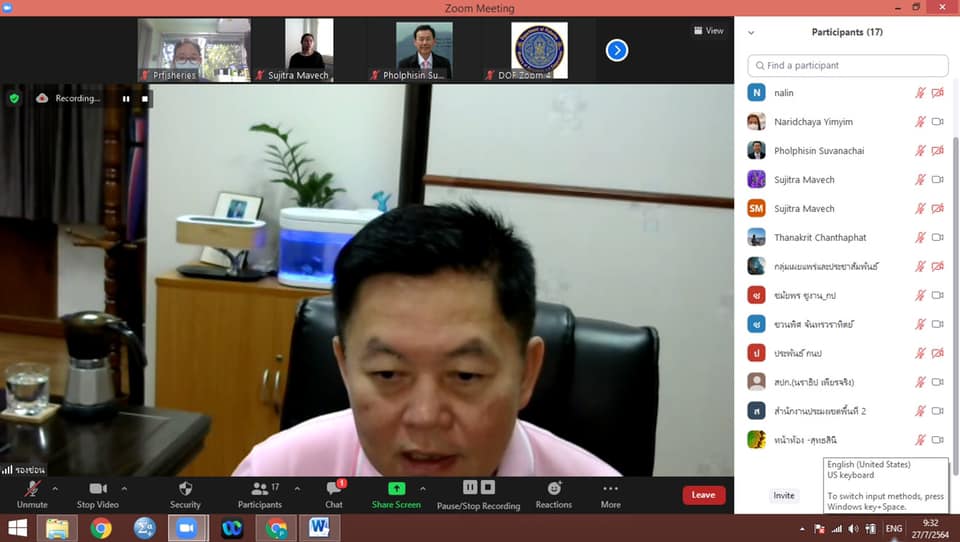
Task: Pause recording from top-left indicator
Action: [x=126, y=99]
